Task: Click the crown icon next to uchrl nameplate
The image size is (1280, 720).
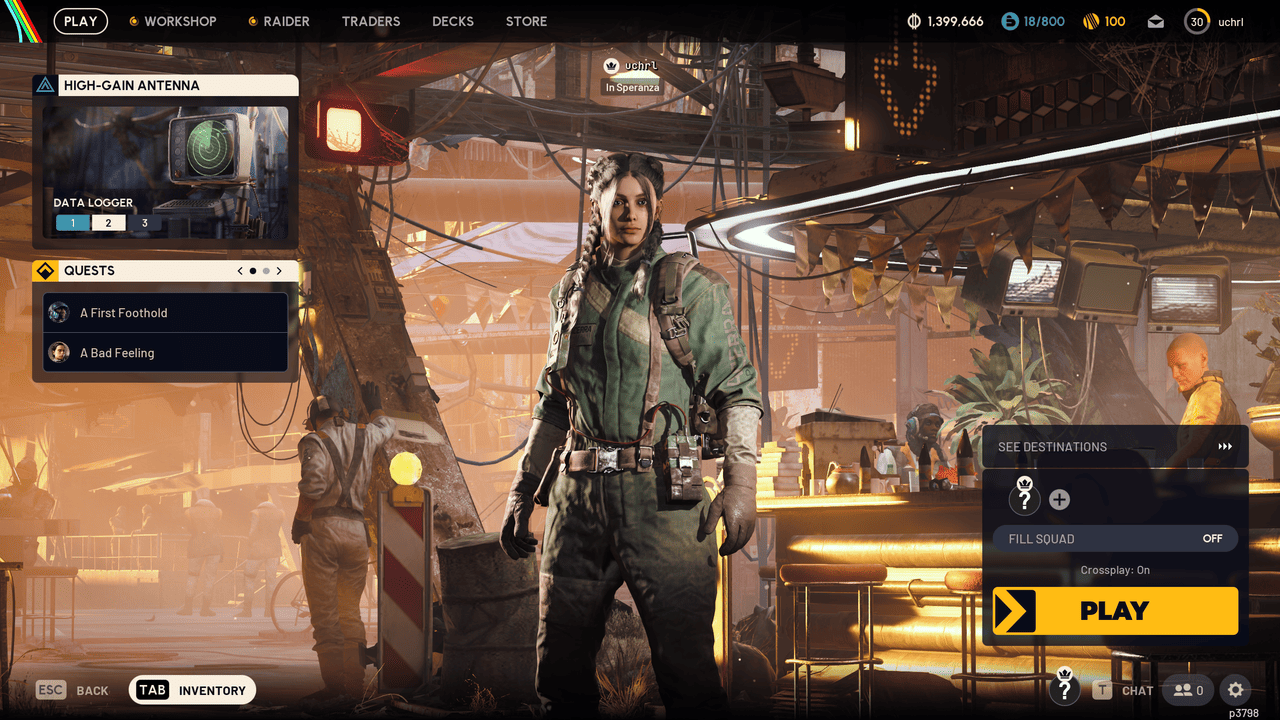Action: pyautogui.click(x=612, y=66)
